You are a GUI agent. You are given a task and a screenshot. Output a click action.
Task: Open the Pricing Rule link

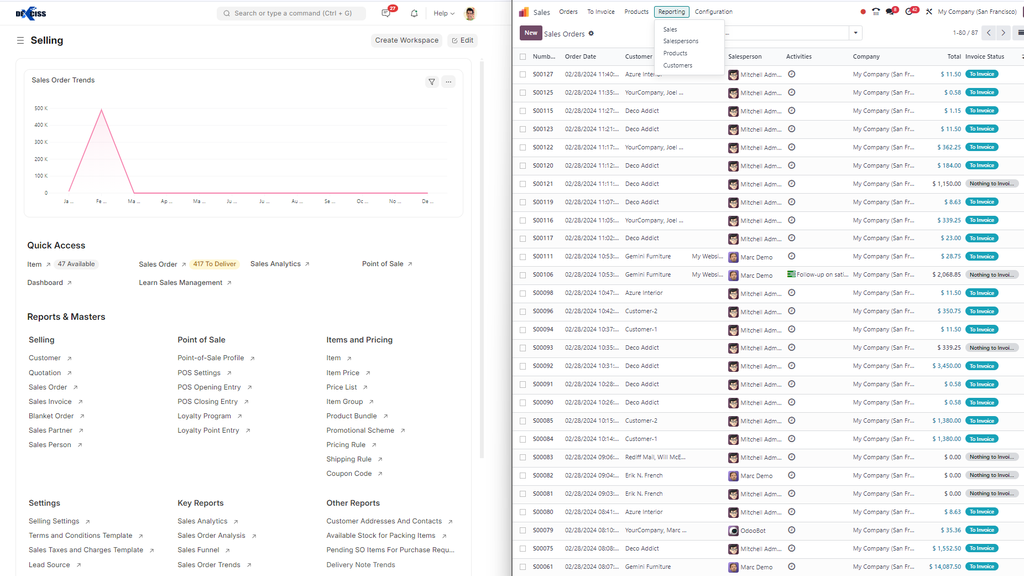tap(345, 445)
